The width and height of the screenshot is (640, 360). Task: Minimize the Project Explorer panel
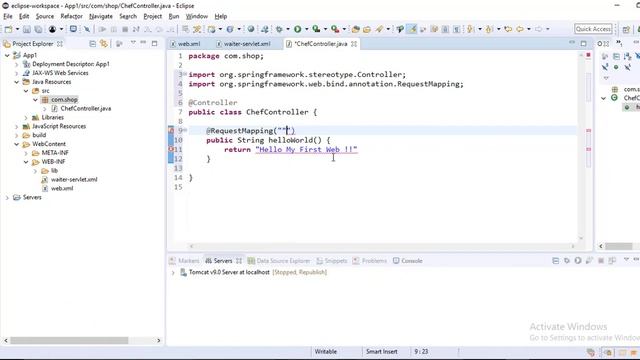point(143,43)
